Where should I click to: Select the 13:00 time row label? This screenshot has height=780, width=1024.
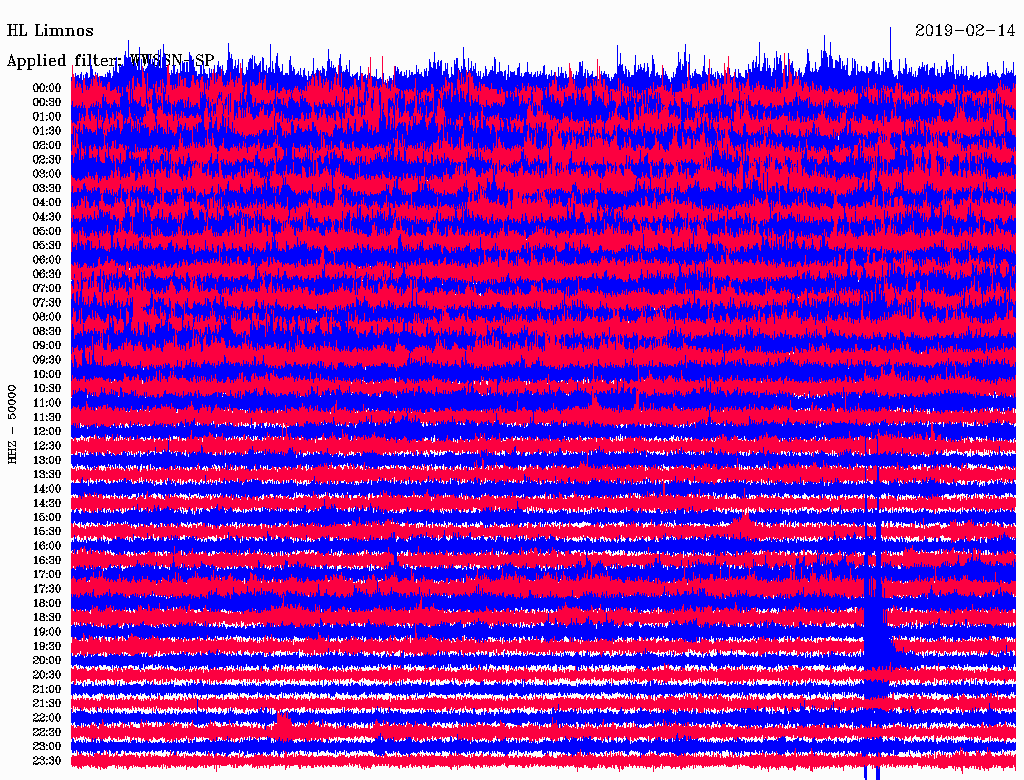[47, 461]
